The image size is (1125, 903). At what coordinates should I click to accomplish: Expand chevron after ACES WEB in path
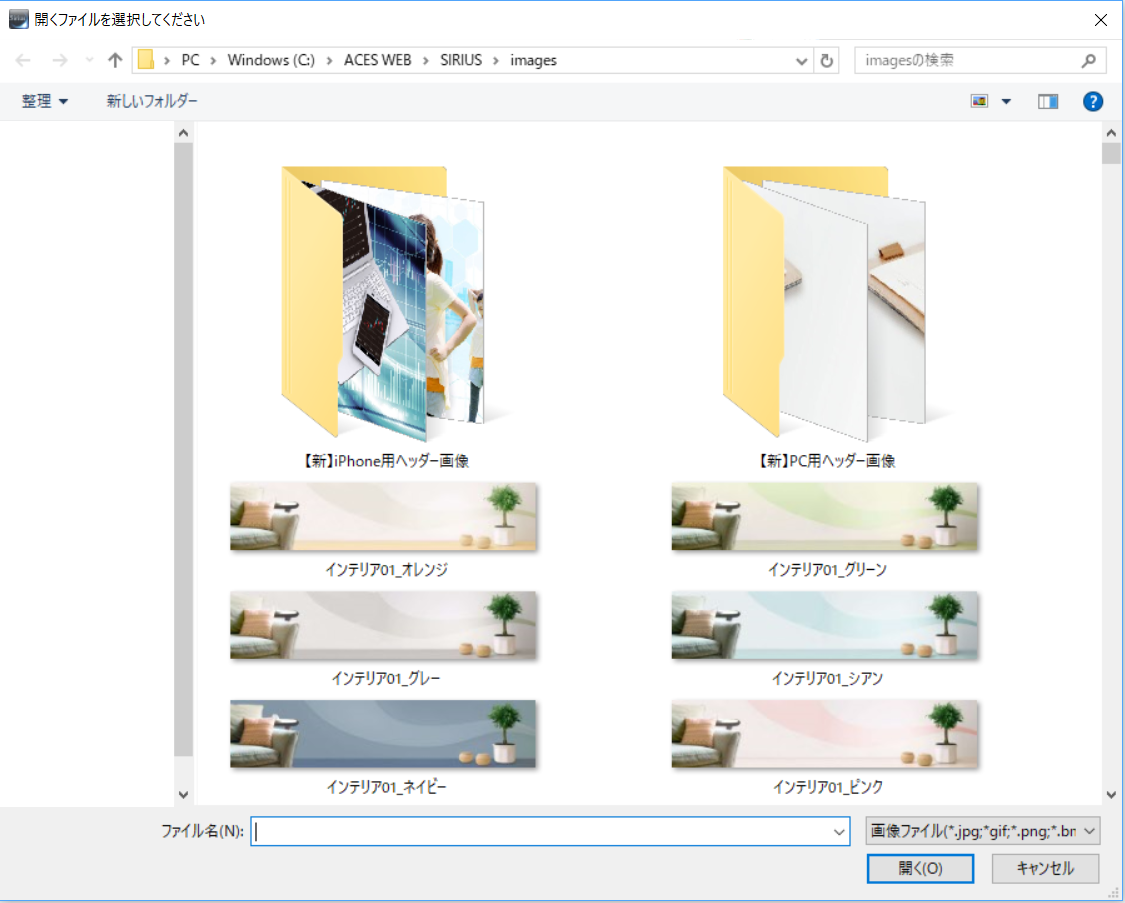425,60
